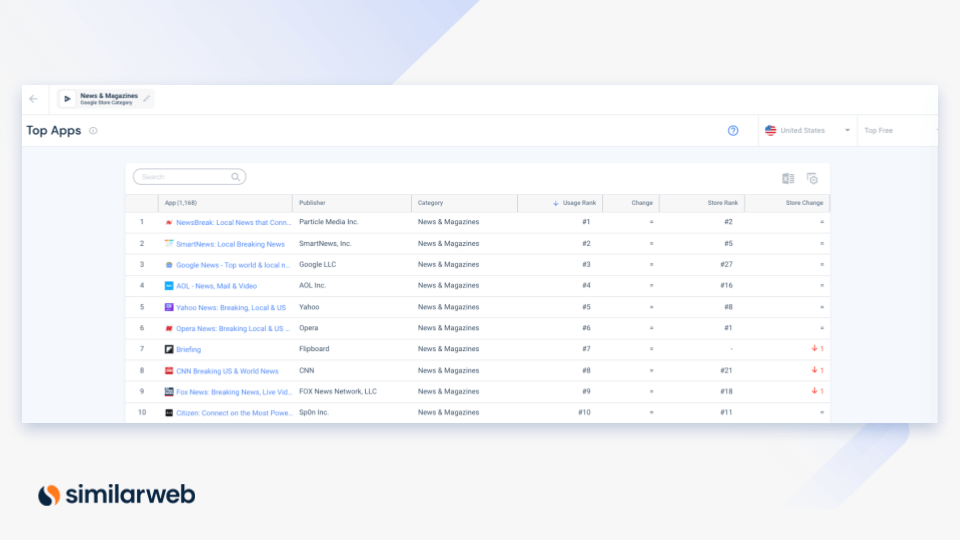Click the Citizen app icon
Image resolution: width=960 pixels, height=540 pixels.
(169, 413)
